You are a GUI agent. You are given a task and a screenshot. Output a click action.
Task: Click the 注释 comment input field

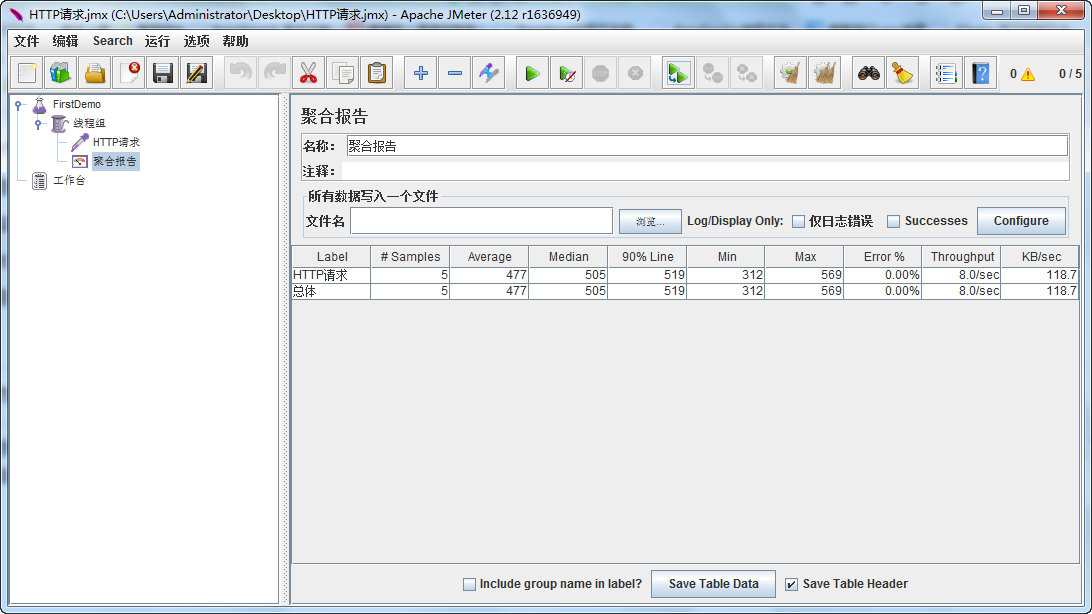pos(705,171)
